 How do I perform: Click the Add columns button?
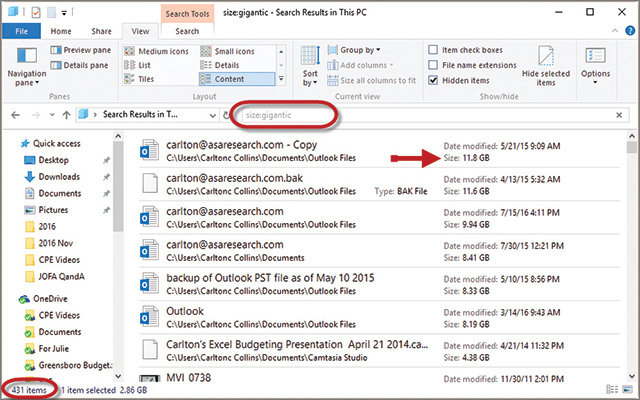[360, 65]
